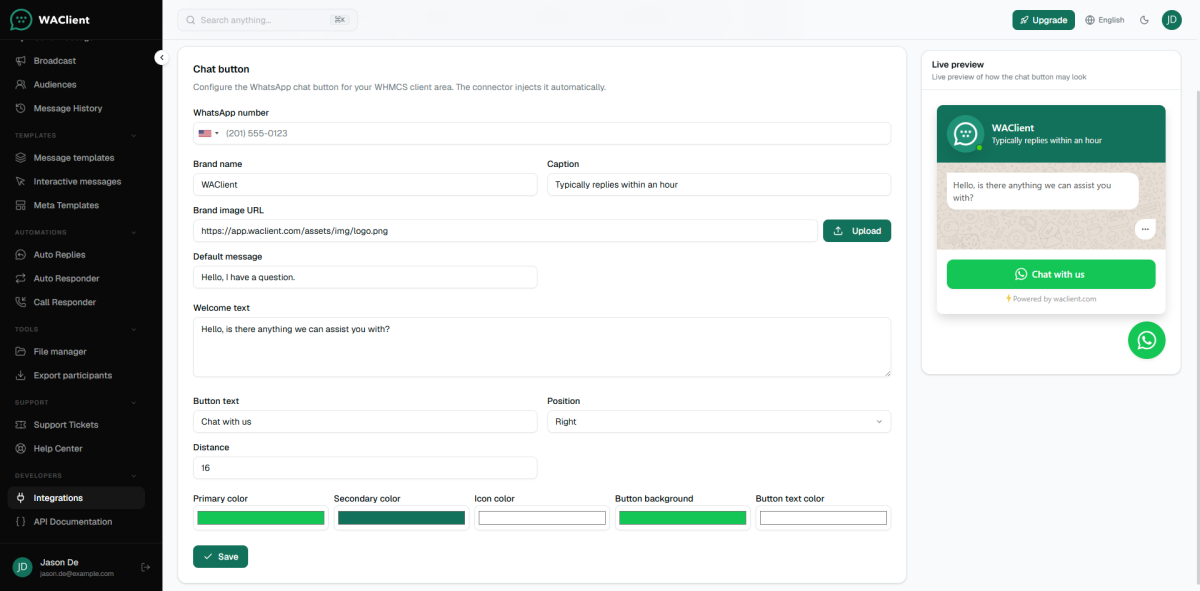Viewport: 1200px width, 591px height.
Task: Click the Caption field
Action: click(719, 184)
